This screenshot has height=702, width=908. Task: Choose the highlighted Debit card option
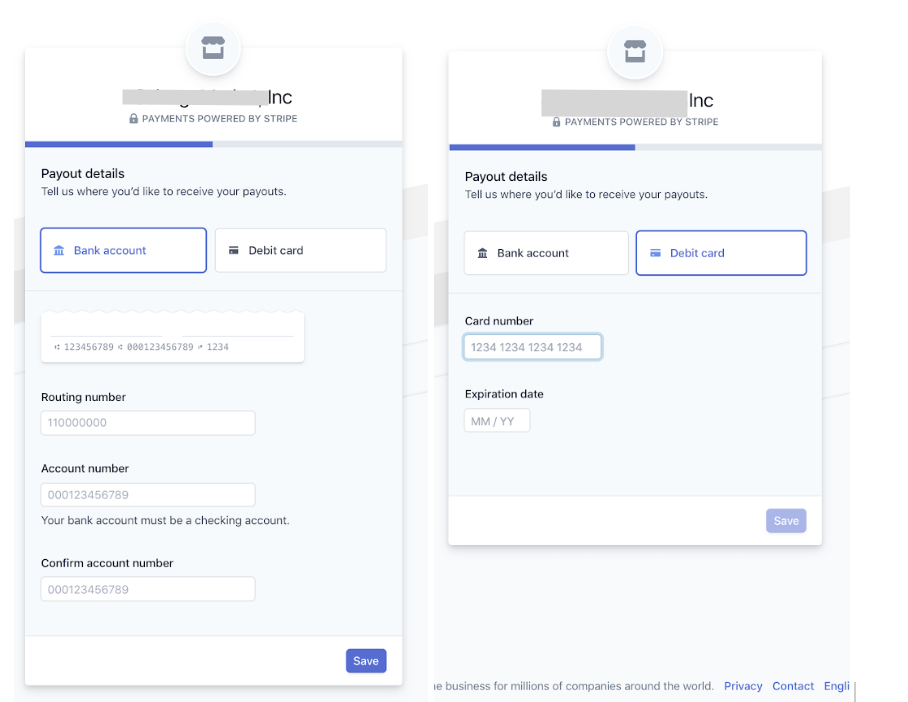click(721, 253)
